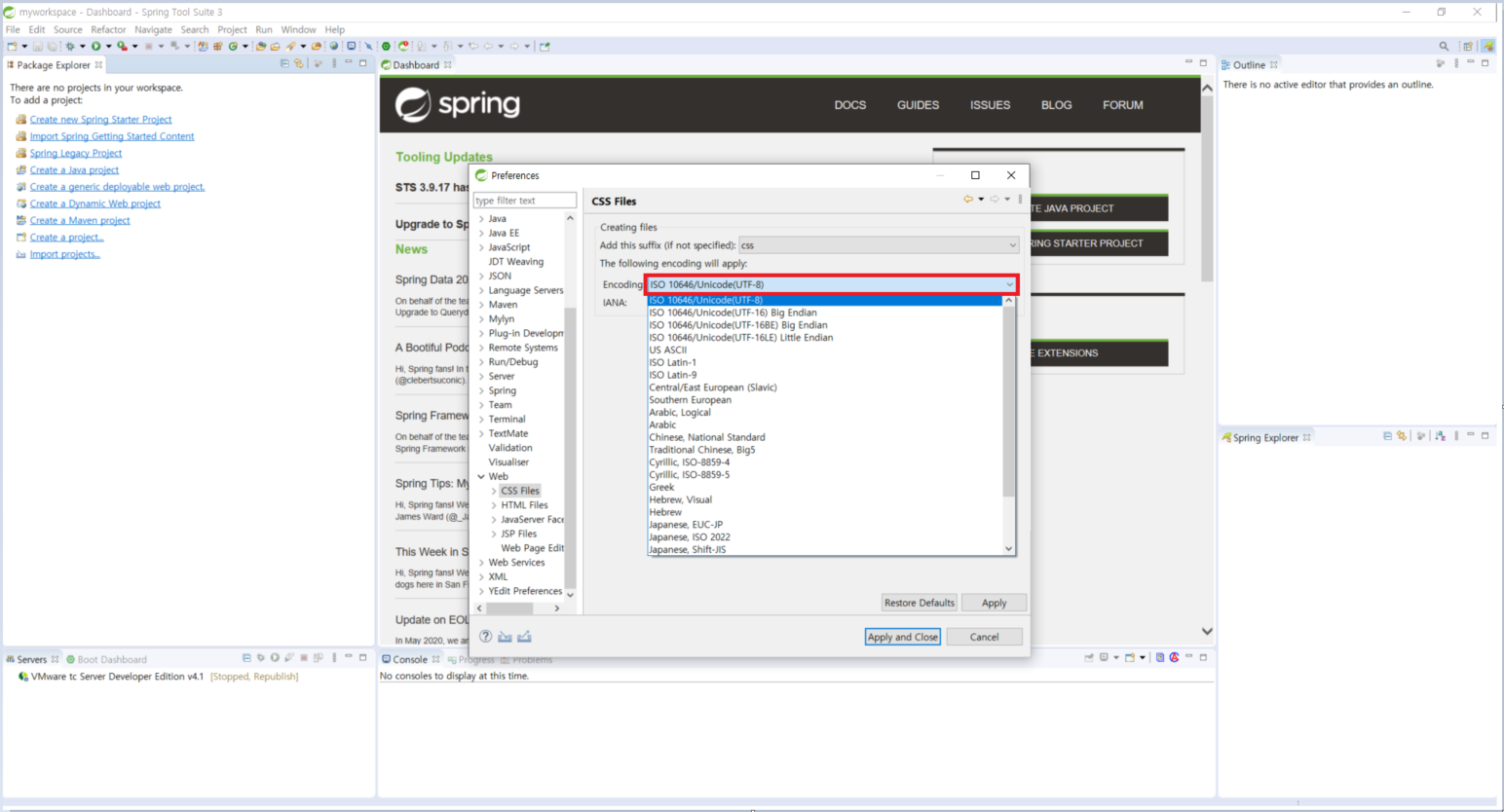Open the suffix css dropdown
The width and height of the screenshot is (1504, 812).
click(x=1012, y=245)
